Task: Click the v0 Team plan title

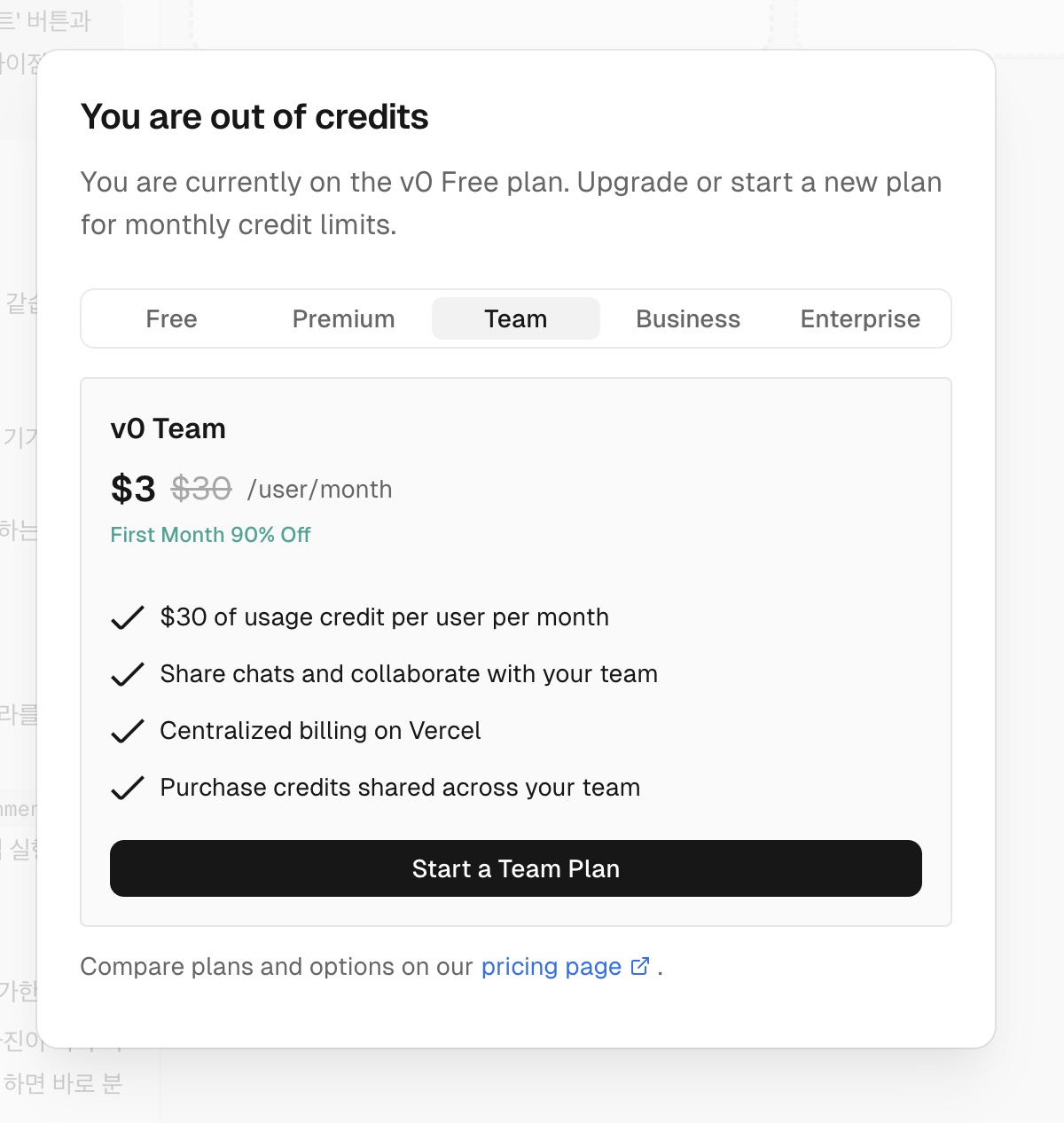Action: pos(168,429)
